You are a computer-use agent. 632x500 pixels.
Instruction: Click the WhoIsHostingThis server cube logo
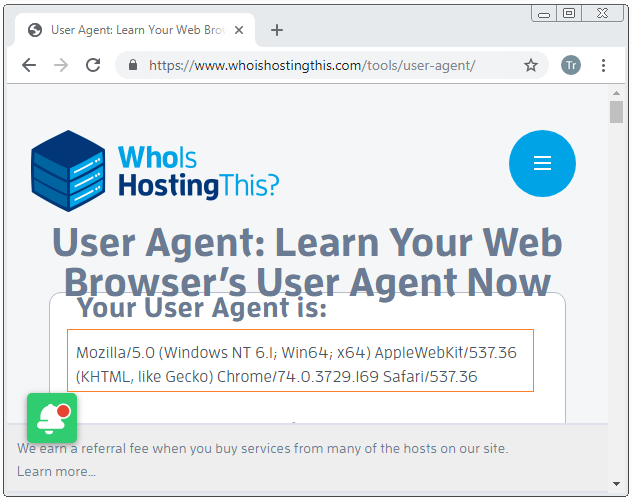68,170
